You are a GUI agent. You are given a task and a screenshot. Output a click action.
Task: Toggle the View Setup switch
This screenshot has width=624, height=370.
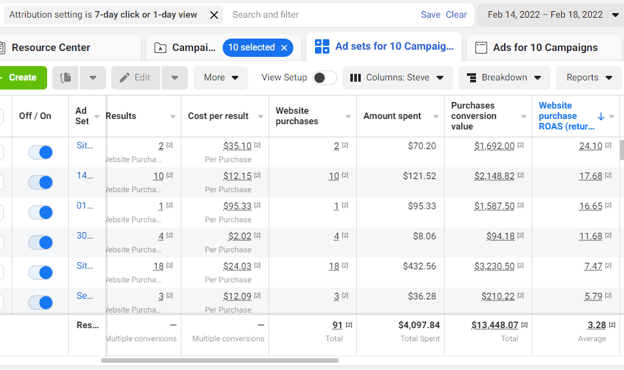click(x=324, y=78)
